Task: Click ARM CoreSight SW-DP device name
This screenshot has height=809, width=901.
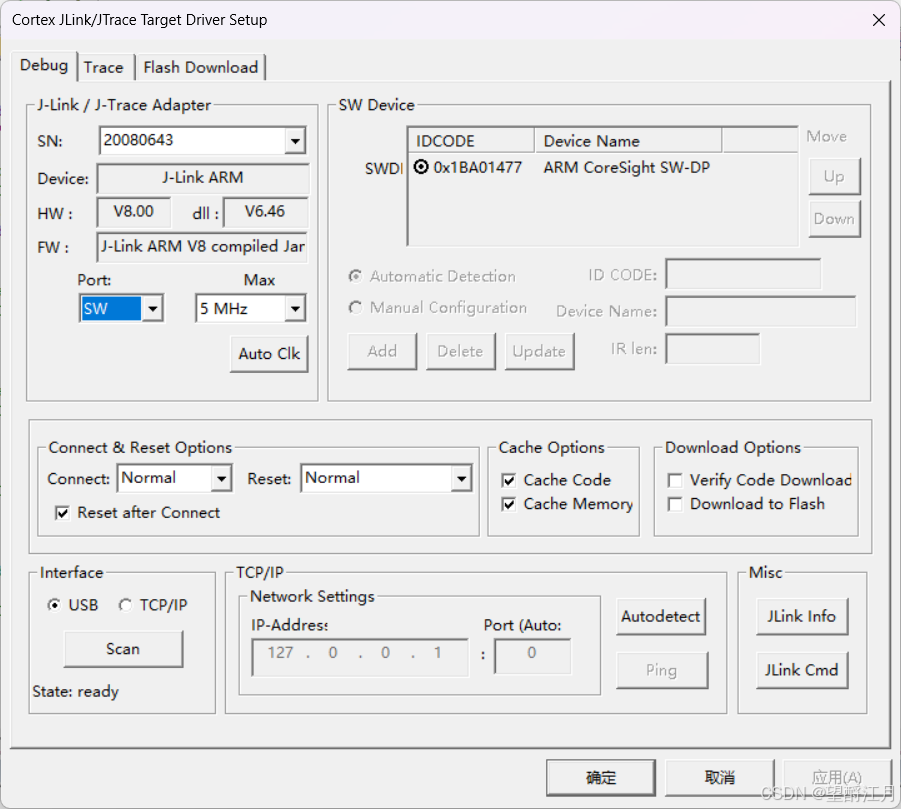Action: (x=626, y=167)
